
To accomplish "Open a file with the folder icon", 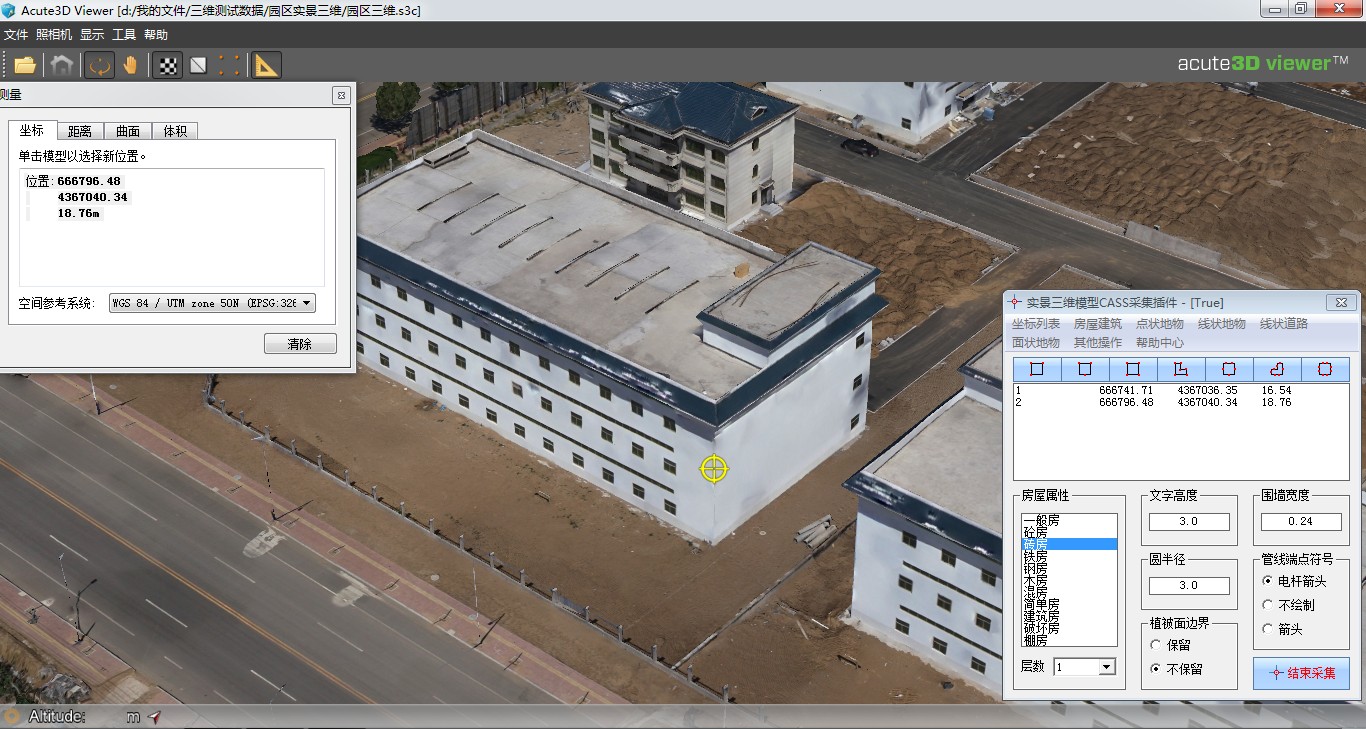I will [25, 65].
